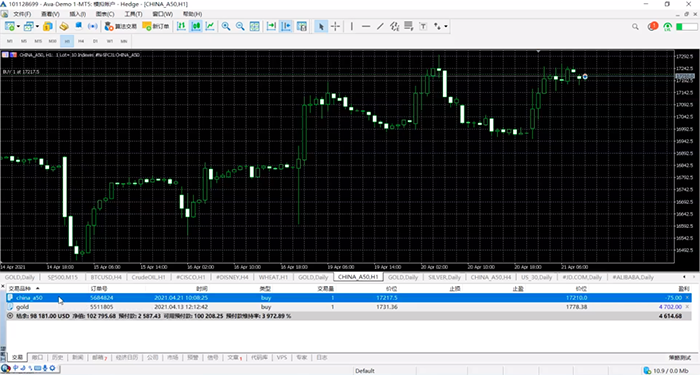Click the connection status bar indicator

tap(665, 371)
